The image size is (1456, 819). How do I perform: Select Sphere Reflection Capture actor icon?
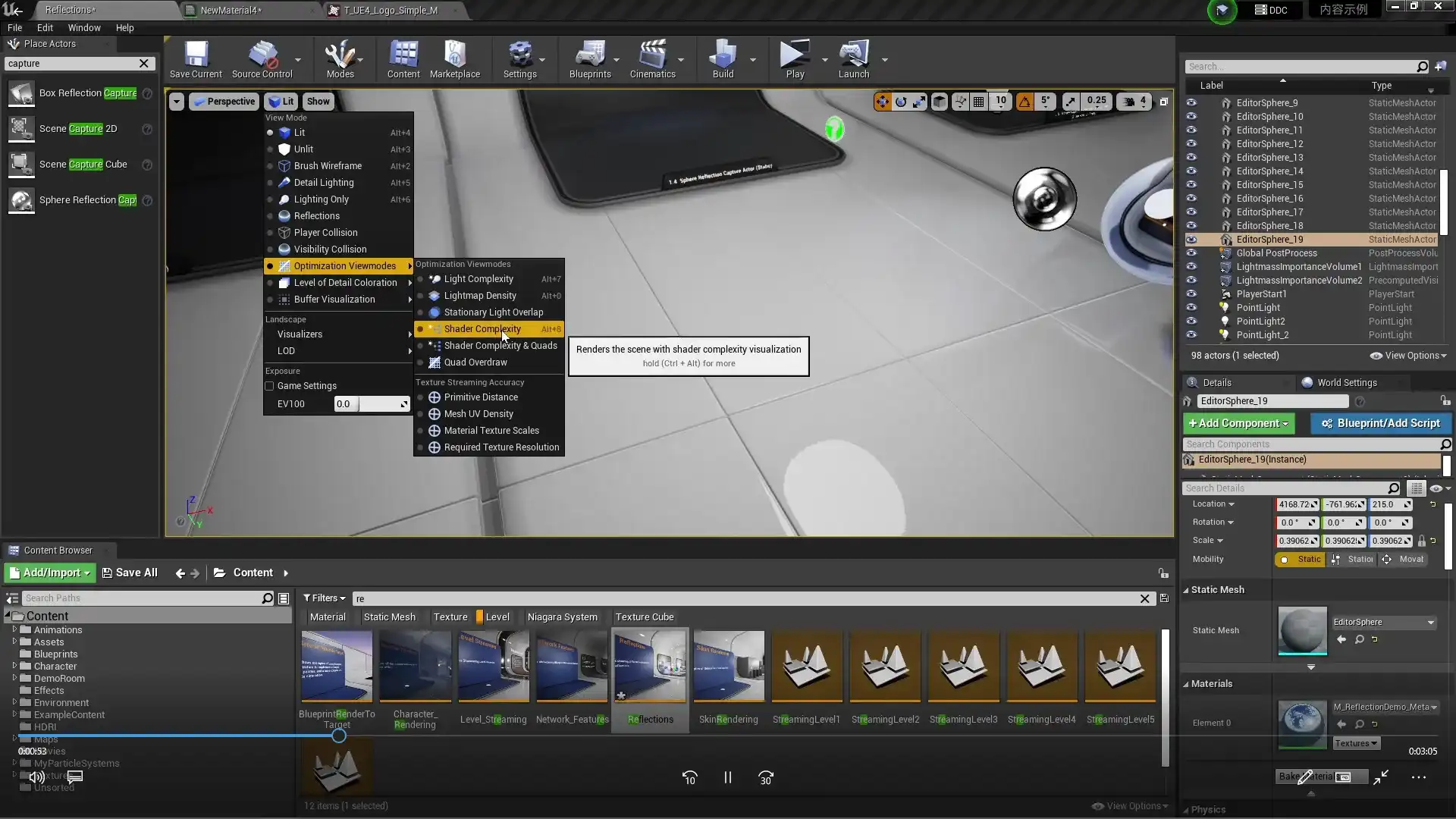point(21,200)
